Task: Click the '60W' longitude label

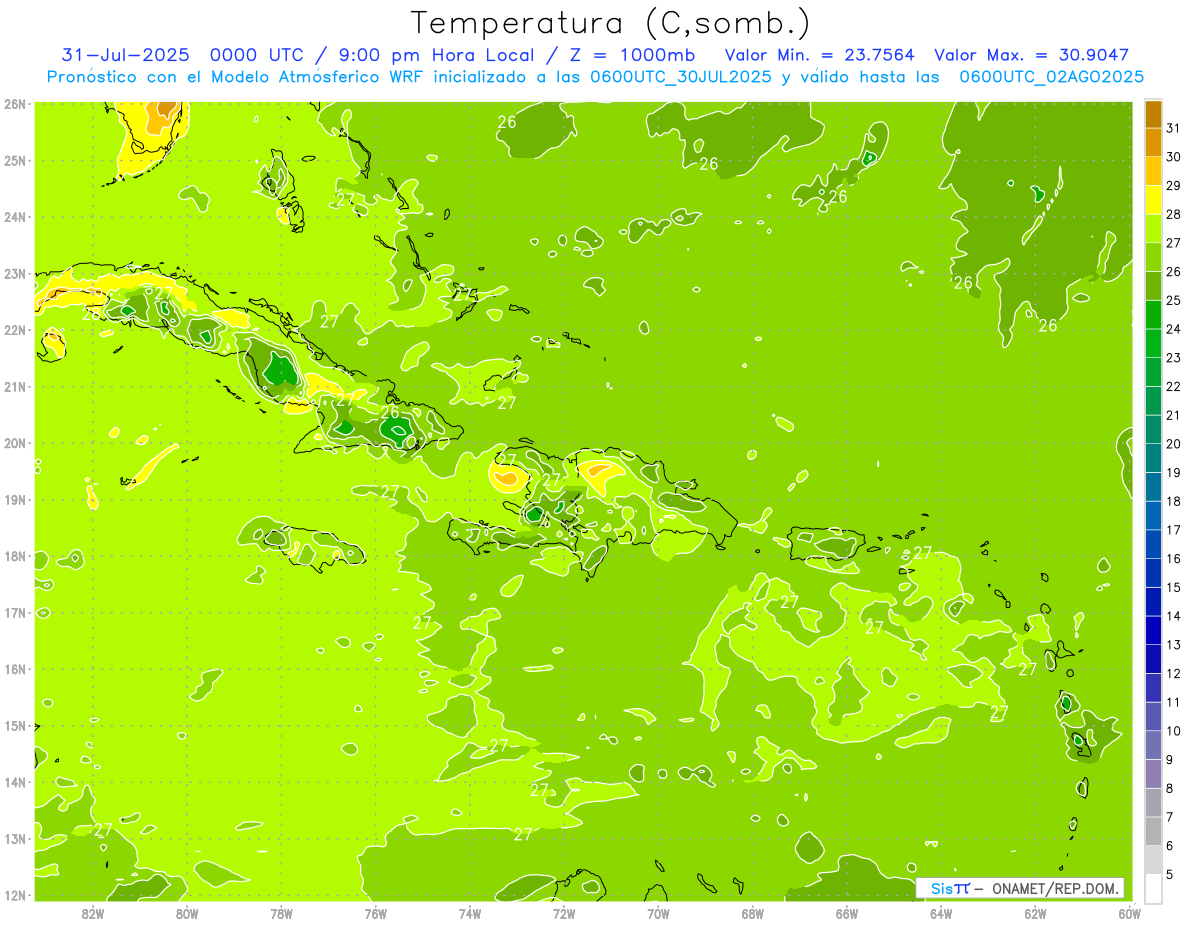Action: [1129, 913]
